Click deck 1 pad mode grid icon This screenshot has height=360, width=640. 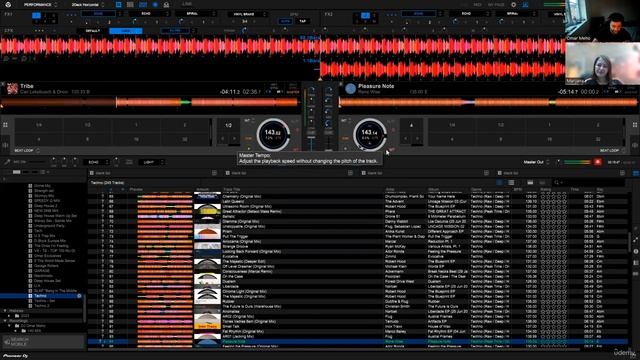click(5, 125)
